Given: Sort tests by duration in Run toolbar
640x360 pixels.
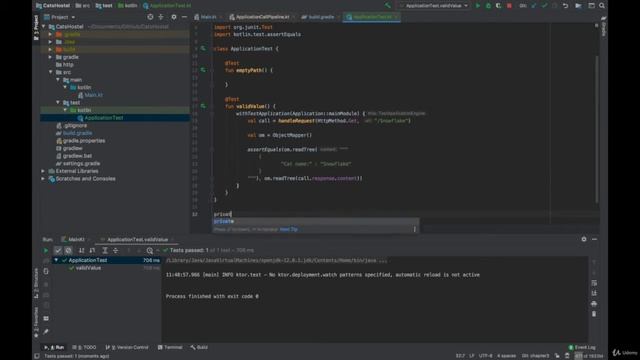Looking at the screenshot, I should (92, 250).
